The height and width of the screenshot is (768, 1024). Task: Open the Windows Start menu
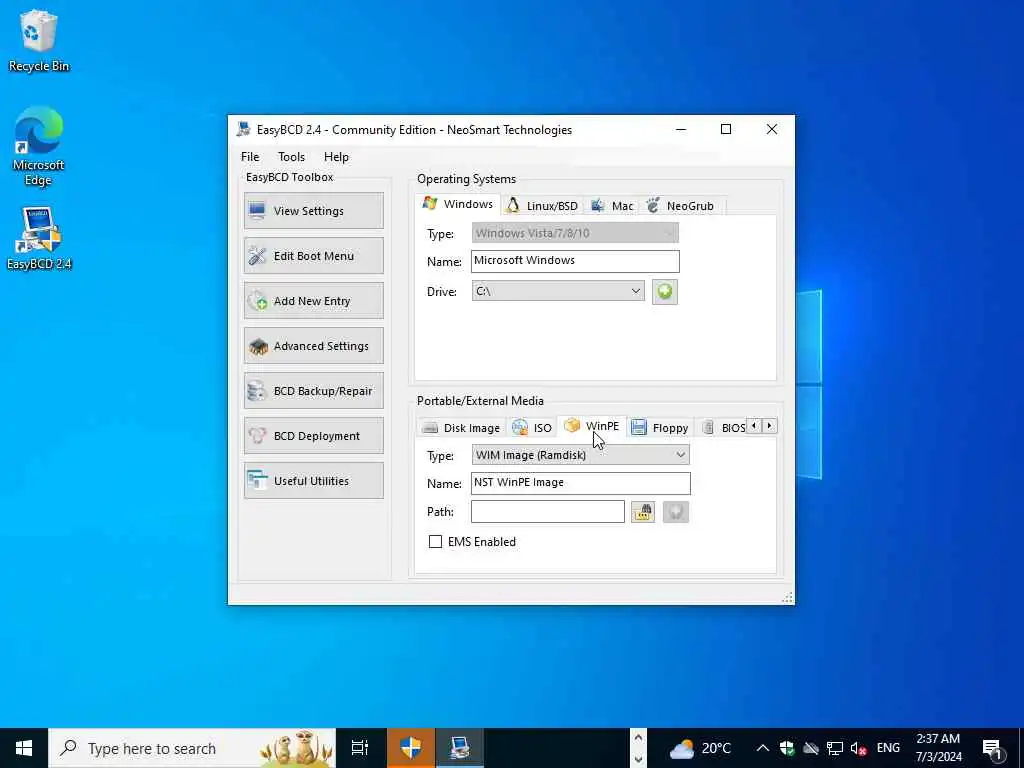coord(24,748)
